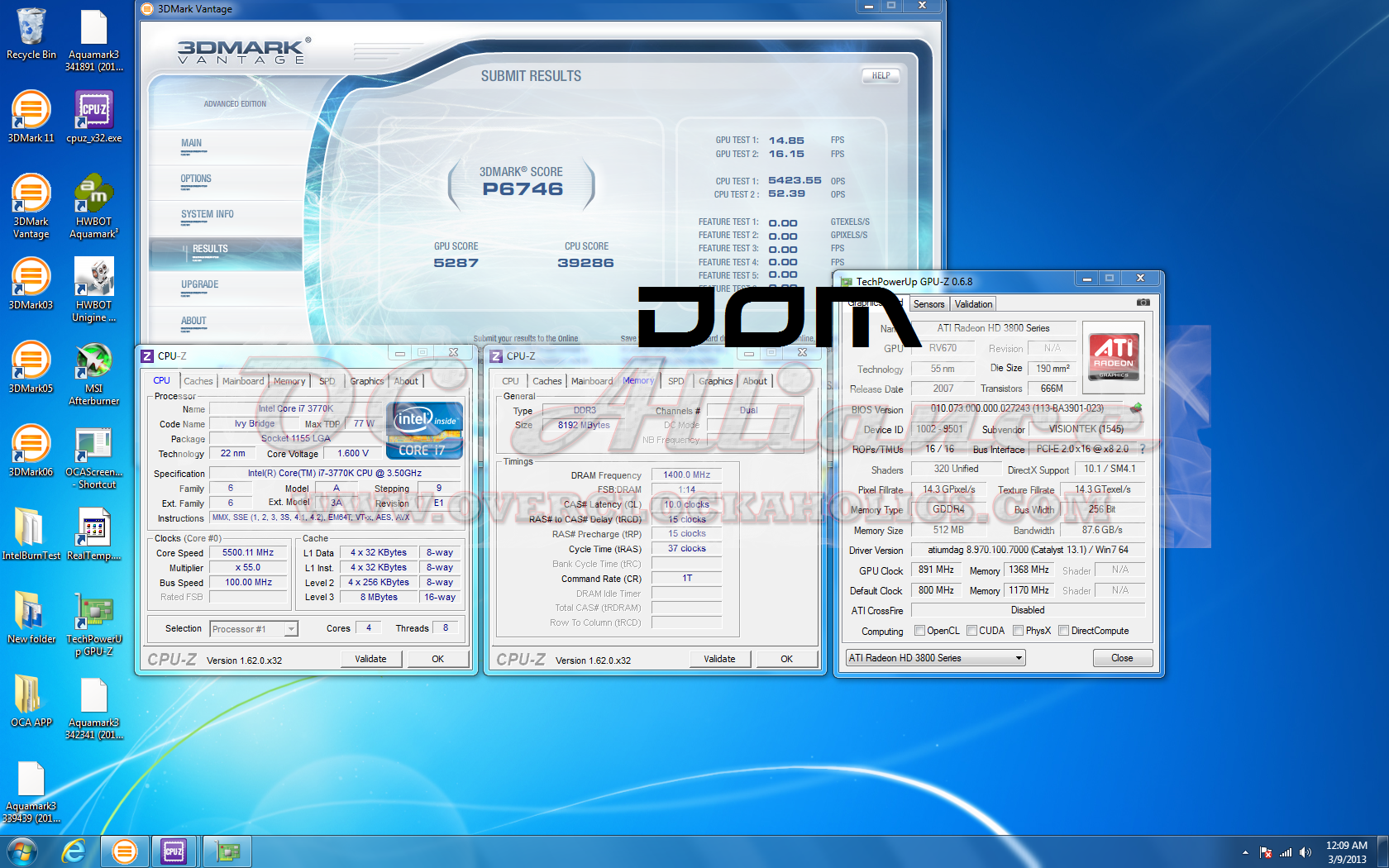Image resolution: width=1389 pixels, height=868 pixels.
Task: Open the 3DMark Vantage desktop shortcut
Action: pos(31,207)
